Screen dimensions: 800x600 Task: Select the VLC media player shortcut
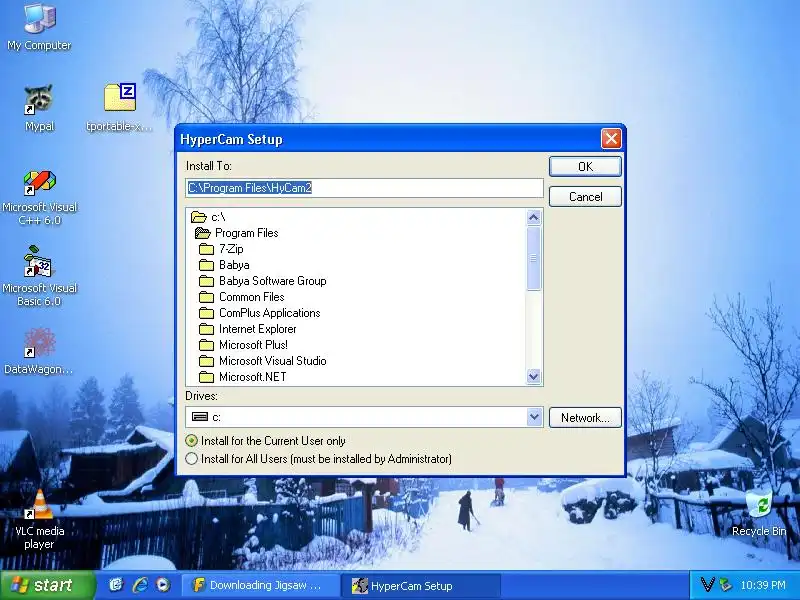click(39, 519)
